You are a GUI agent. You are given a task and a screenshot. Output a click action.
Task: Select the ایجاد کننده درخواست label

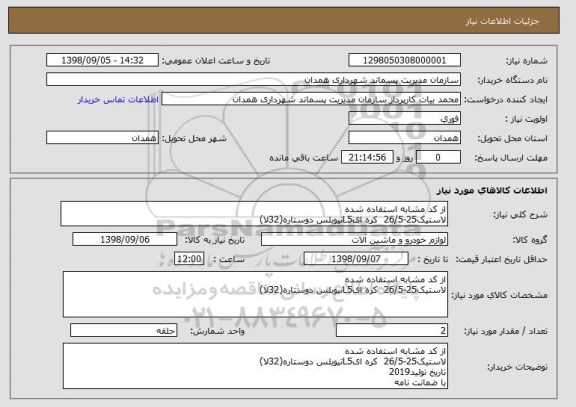click(x=506, y=100)
